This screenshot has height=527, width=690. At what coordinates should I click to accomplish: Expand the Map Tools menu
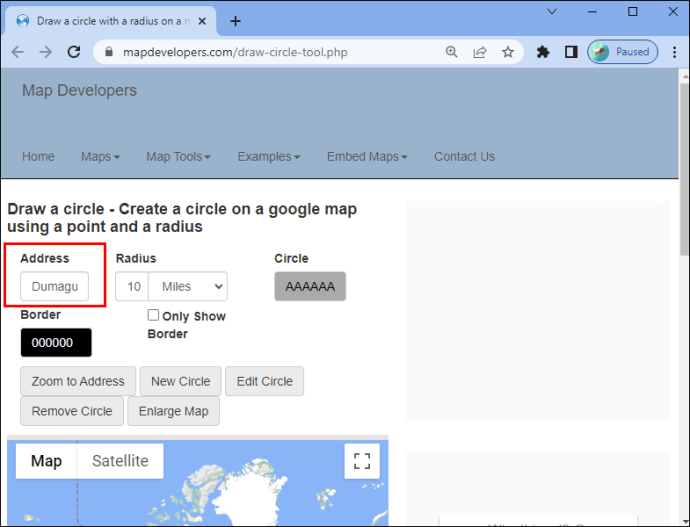pos(178,157)
